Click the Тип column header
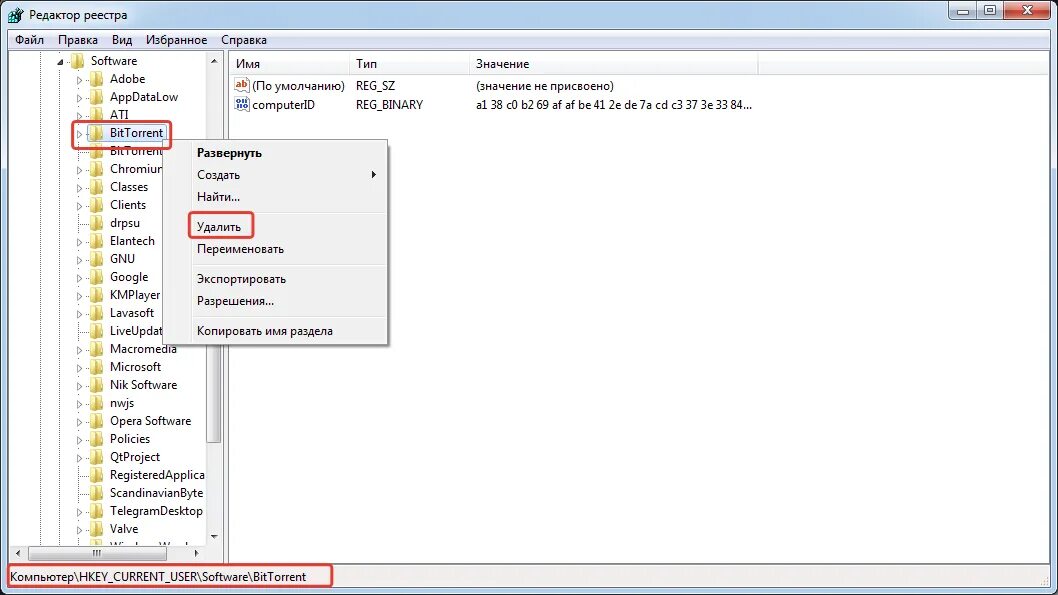1058x595 pixels. click(x=409, y=64)
